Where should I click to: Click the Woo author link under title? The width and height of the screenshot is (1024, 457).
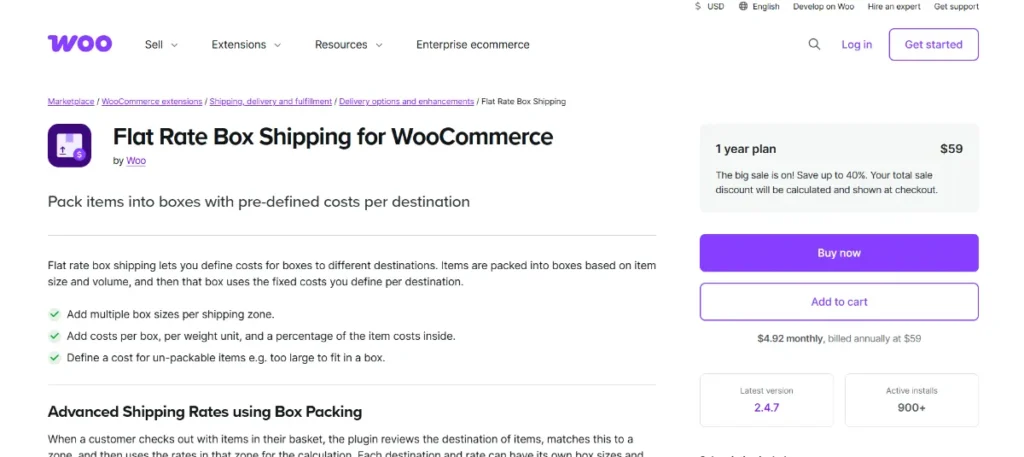[136, 160]
